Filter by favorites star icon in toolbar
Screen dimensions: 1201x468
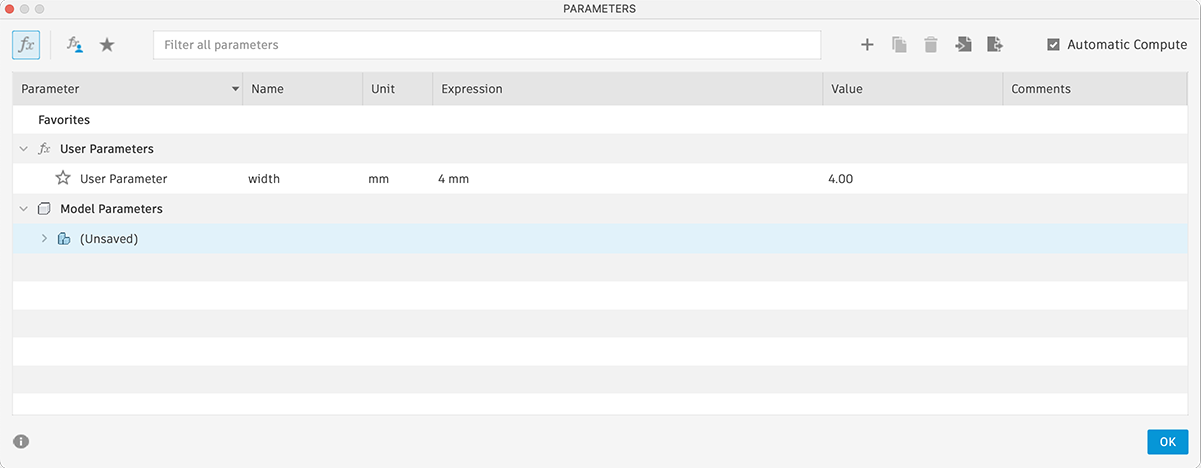tap(107, 45)
